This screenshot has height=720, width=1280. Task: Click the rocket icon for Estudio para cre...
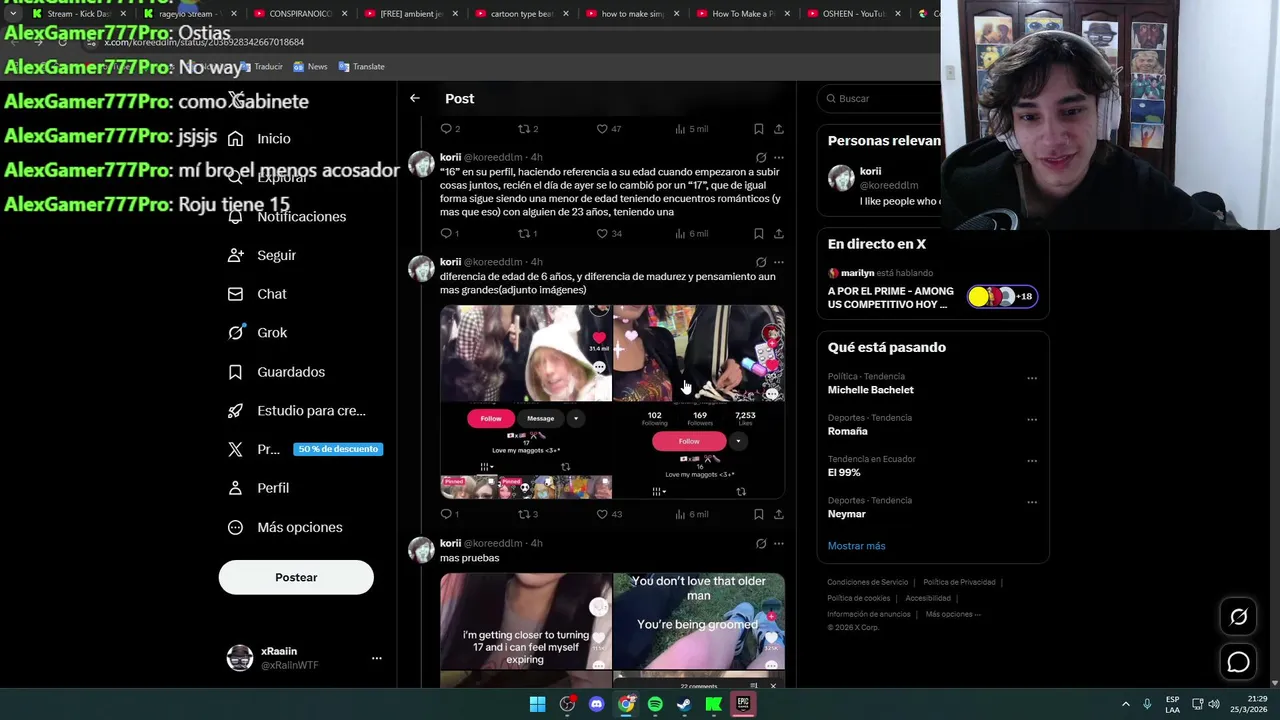tap(235, 411)
